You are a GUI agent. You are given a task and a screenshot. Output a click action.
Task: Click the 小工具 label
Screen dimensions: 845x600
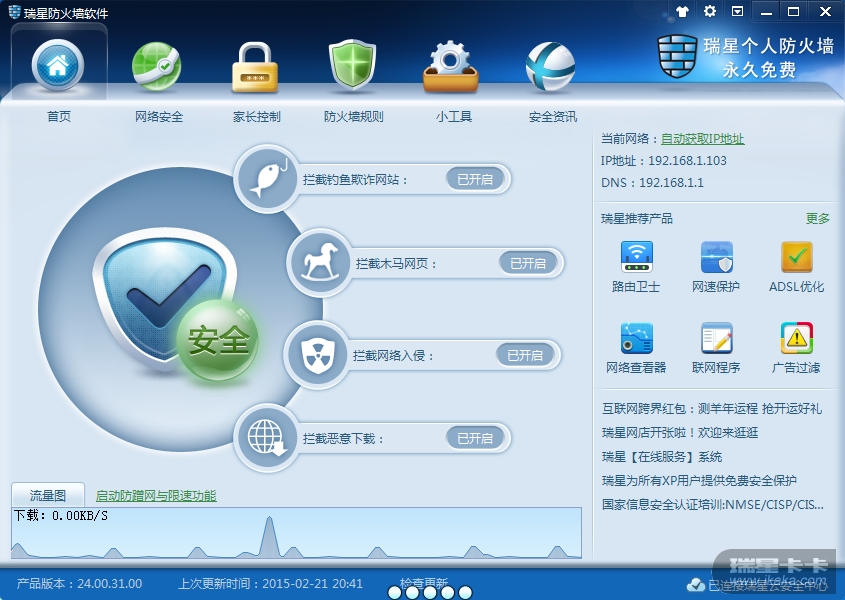(x=454, y=116)
